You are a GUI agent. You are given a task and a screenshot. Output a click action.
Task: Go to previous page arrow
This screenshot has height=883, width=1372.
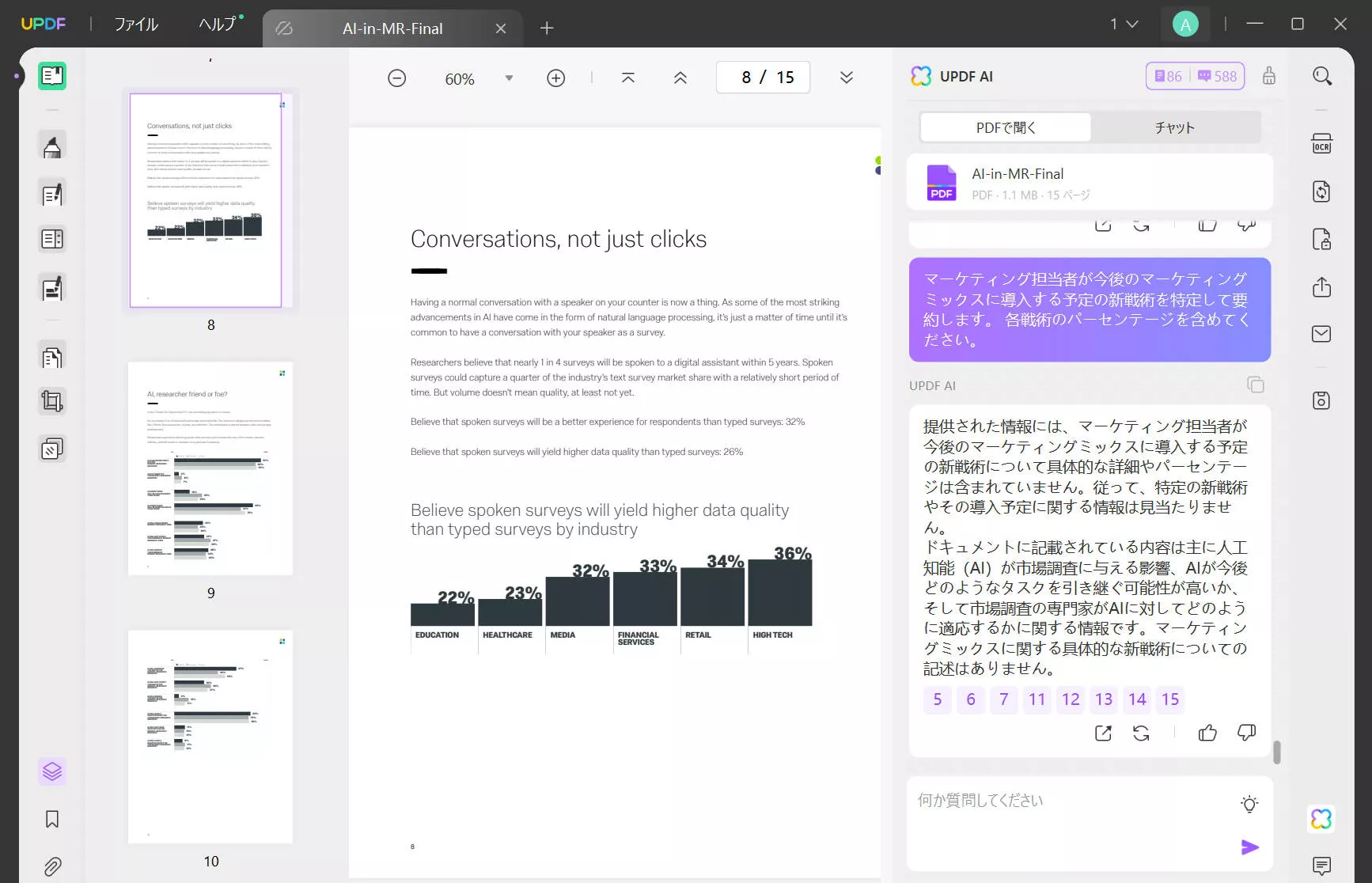[x=680, y=78]
